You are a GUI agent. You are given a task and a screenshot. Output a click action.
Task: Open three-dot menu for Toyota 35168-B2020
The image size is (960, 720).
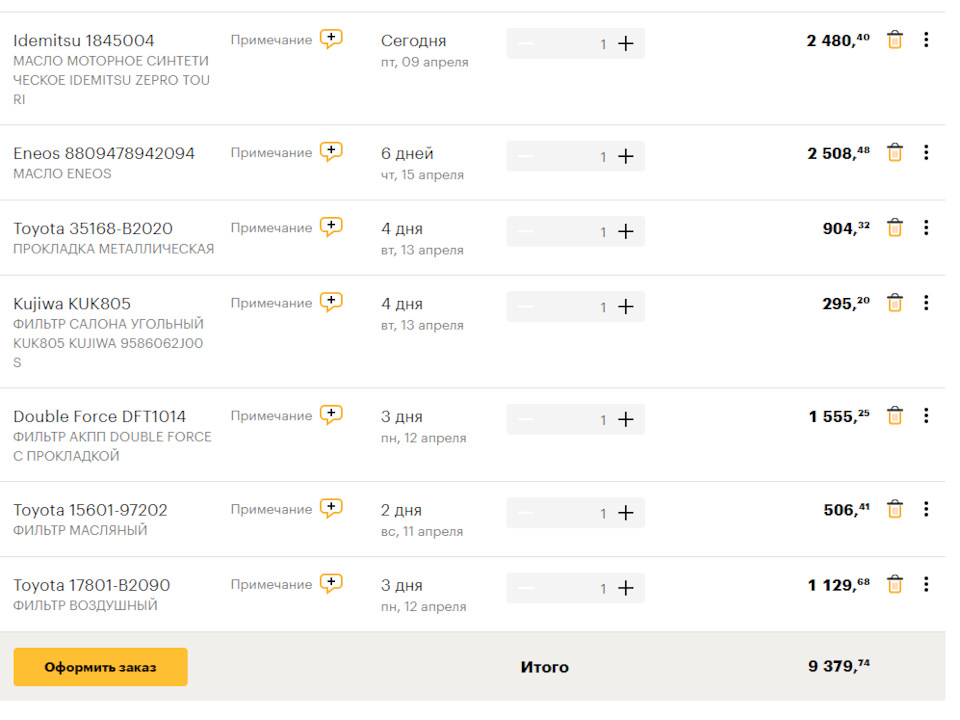[x=926, y=227]
